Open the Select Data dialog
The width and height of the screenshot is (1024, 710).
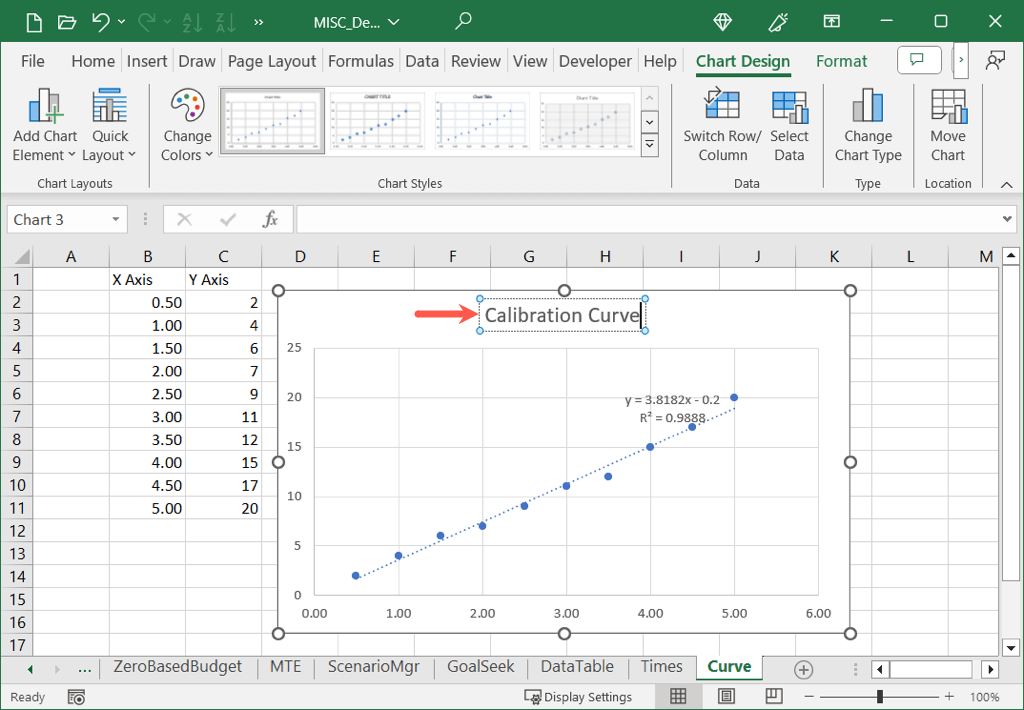[788, 107]
